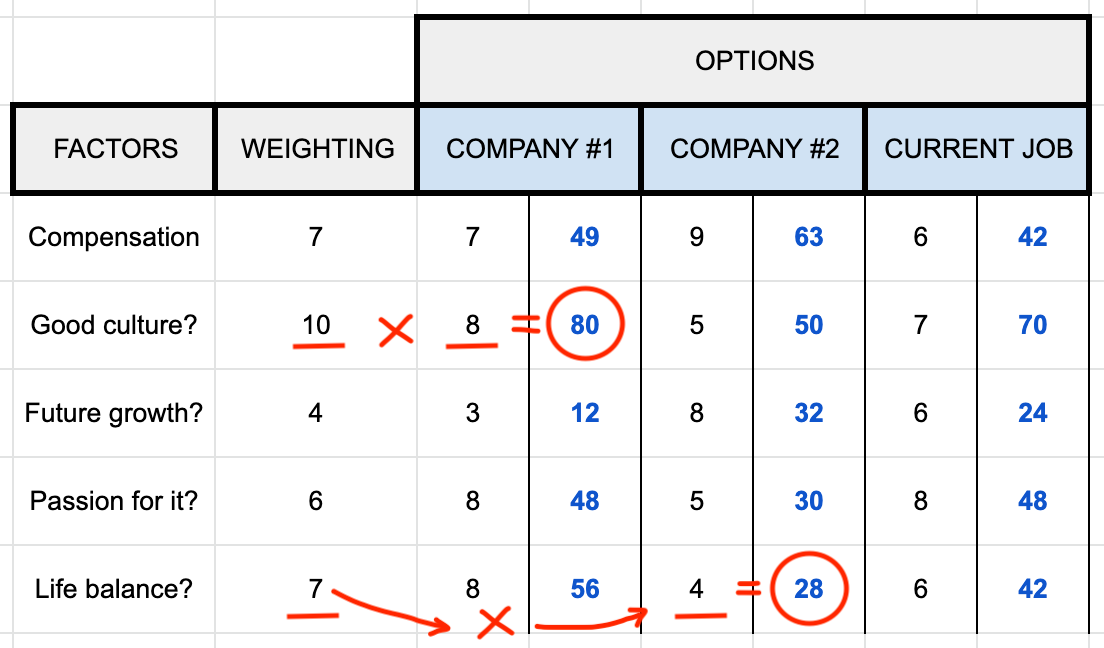Screen dimensions: 1104x648
Task: Click the COMPANY #1 header cell
Action: tap(529, 149)
